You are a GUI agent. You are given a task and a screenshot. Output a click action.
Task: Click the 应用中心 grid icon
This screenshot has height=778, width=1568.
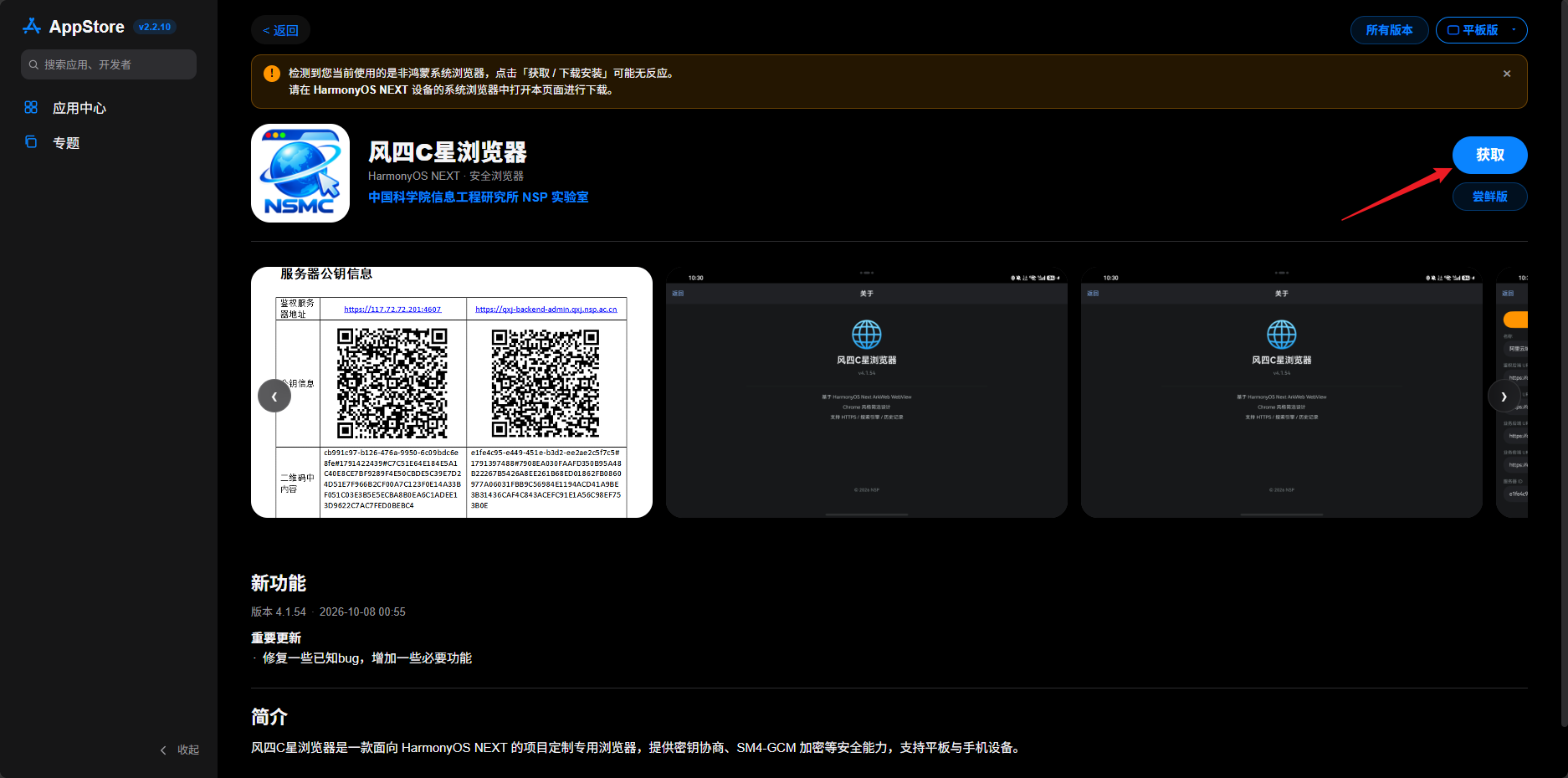point(31,107)
